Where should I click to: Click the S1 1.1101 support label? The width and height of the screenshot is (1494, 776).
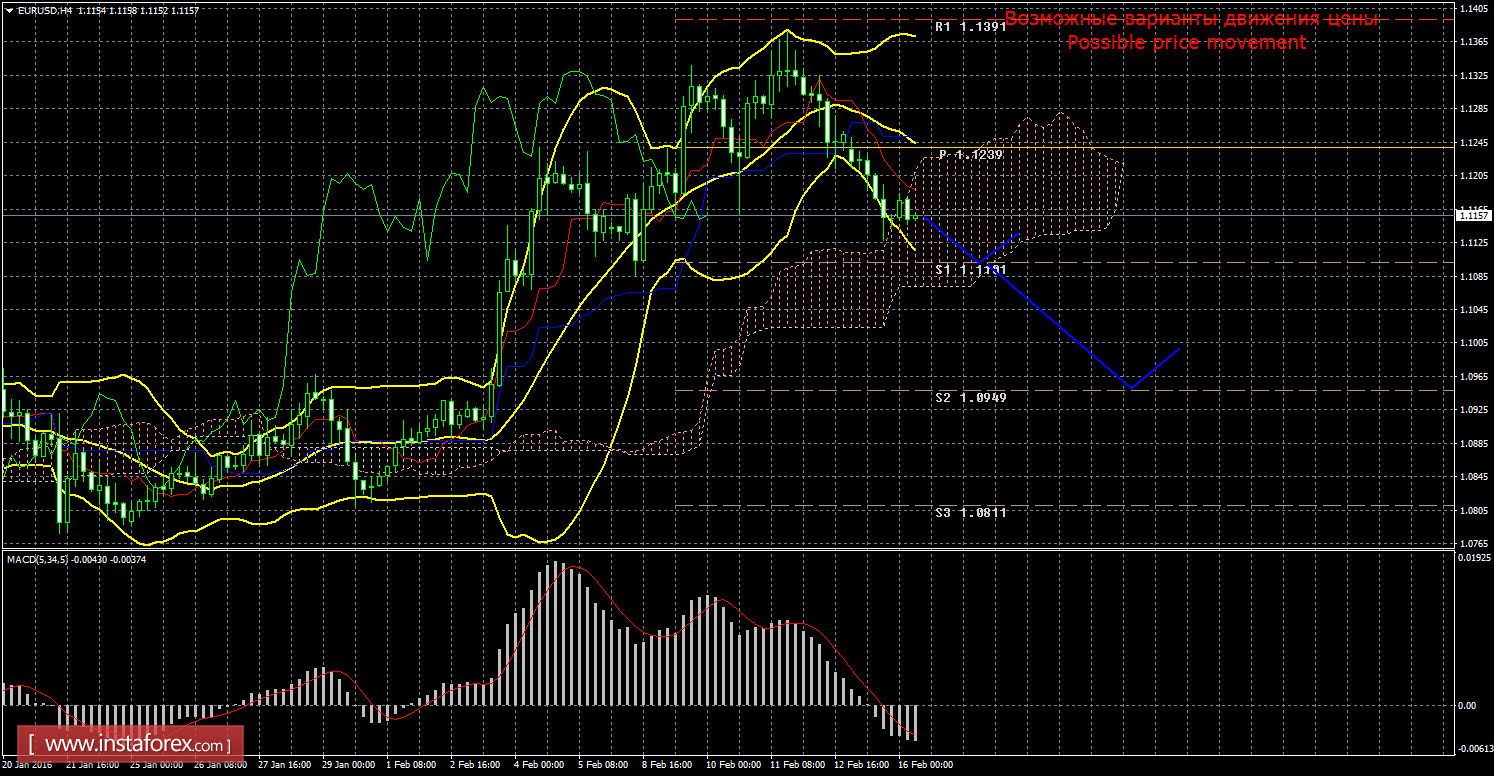pyautogui.click(x=970, y=270)
